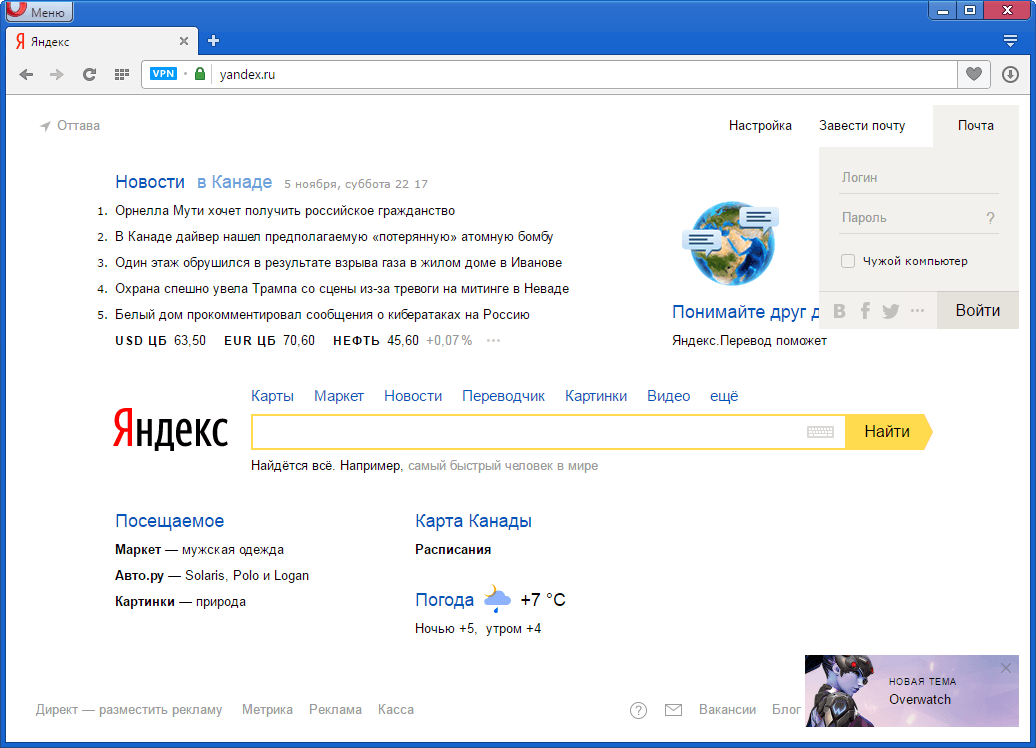Open Speed Dial grid icon

(x=121, y=74)
